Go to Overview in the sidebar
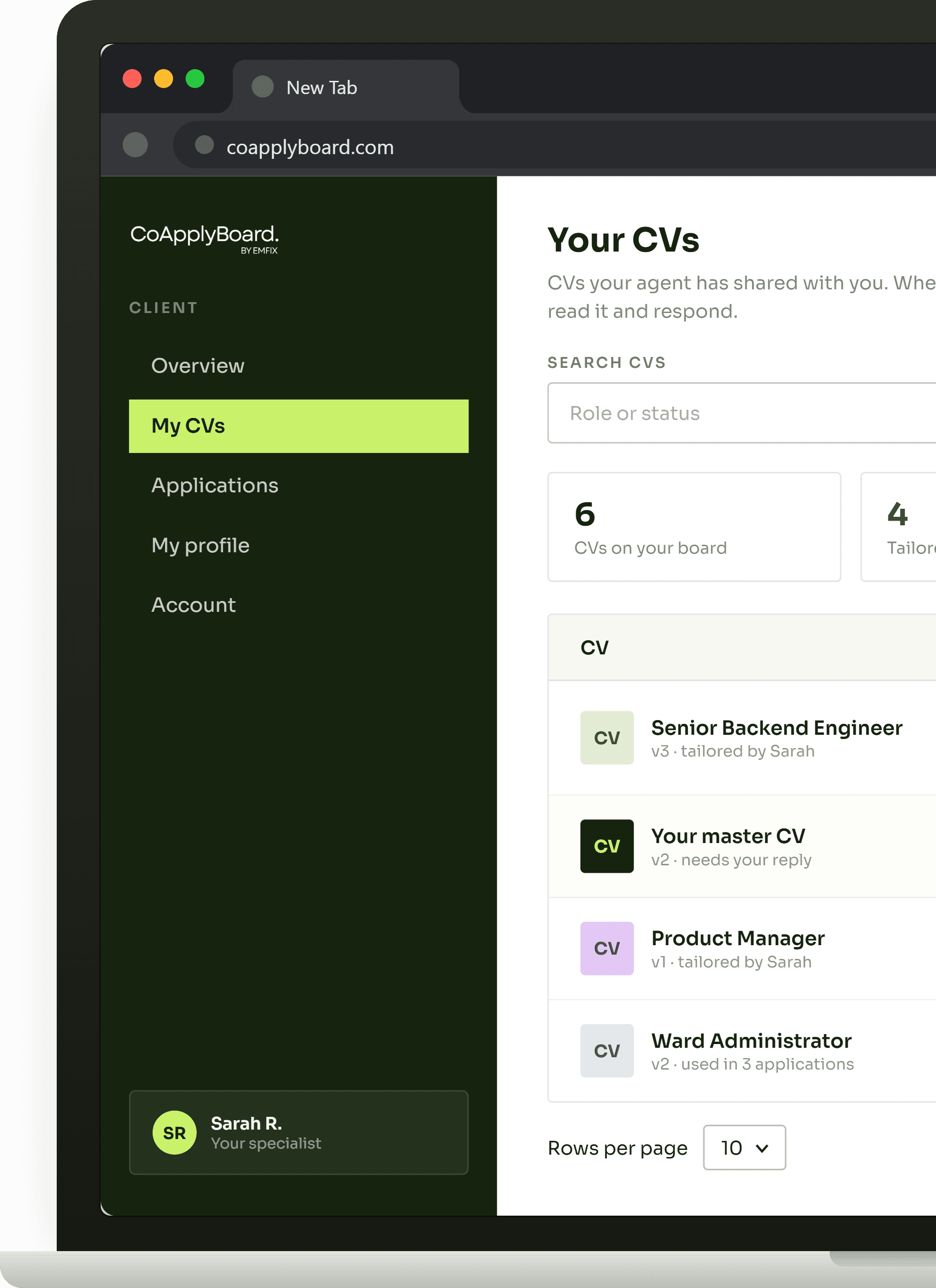 tap(299, 366)
